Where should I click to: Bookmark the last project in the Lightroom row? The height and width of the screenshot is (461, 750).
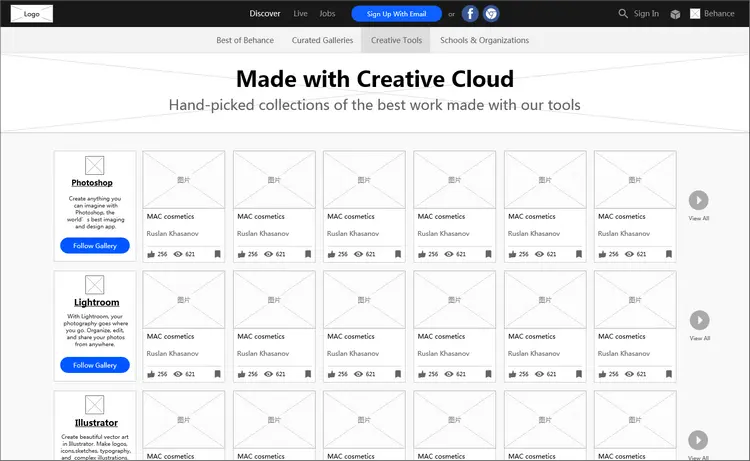tap(669, 374)
